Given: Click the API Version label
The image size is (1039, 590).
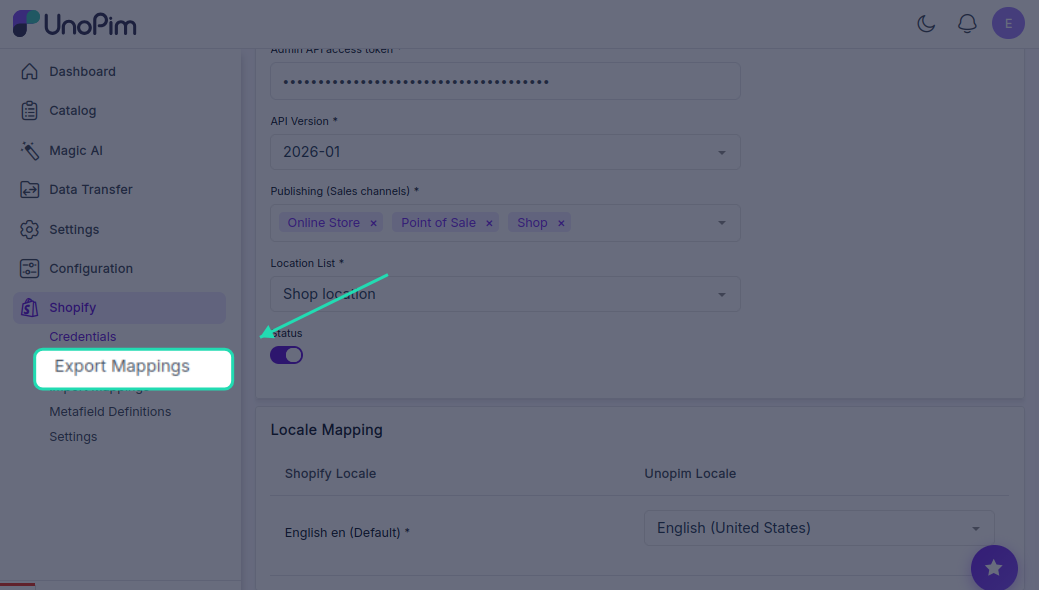Looking at the screenshot, I should pyautogui.click(x=304, y=121).
